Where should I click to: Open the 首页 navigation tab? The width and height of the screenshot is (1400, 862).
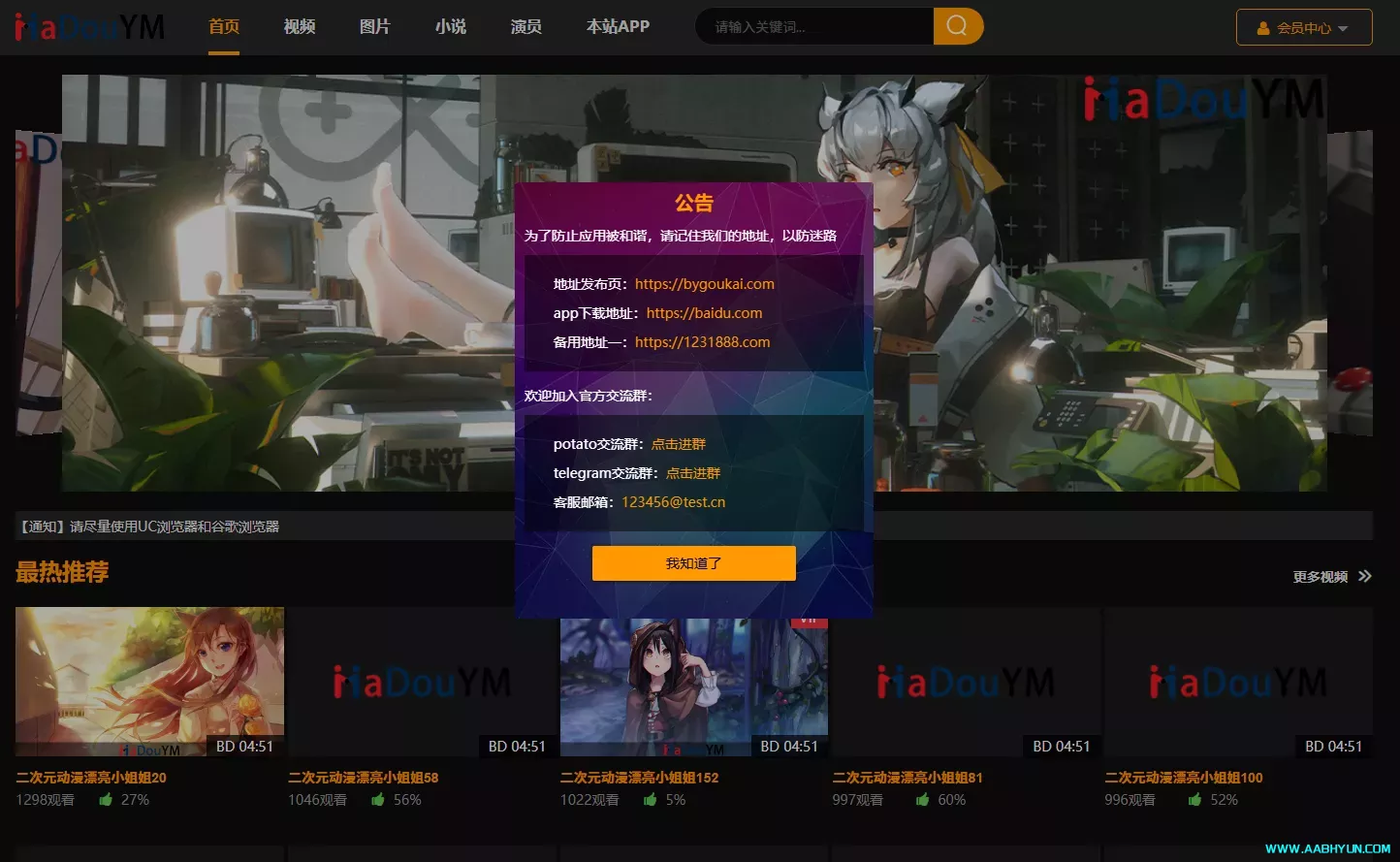223,26
